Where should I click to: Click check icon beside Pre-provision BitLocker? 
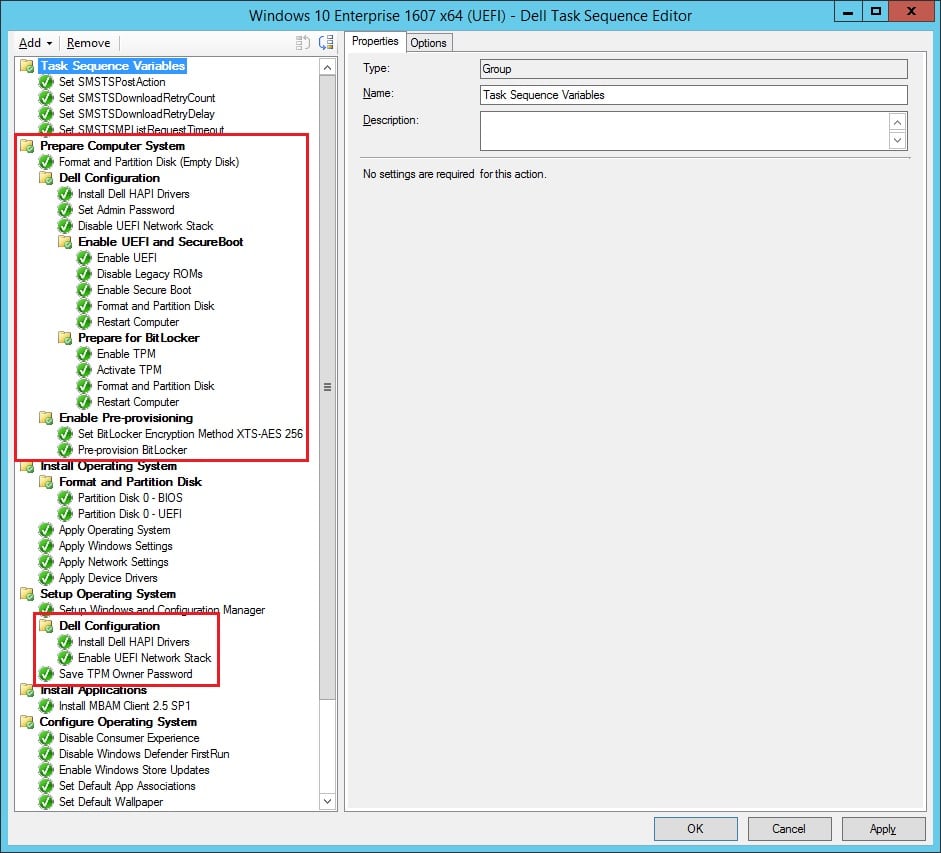pos(65,450)
